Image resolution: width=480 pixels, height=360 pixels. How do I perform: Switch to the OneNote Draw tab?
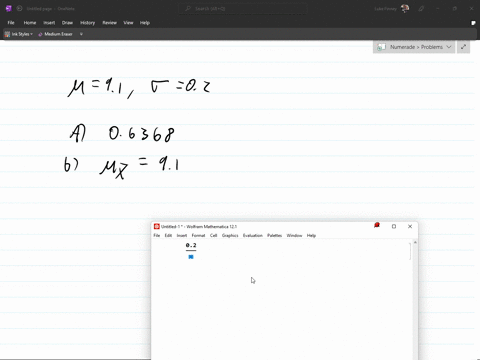coord(67,23)
